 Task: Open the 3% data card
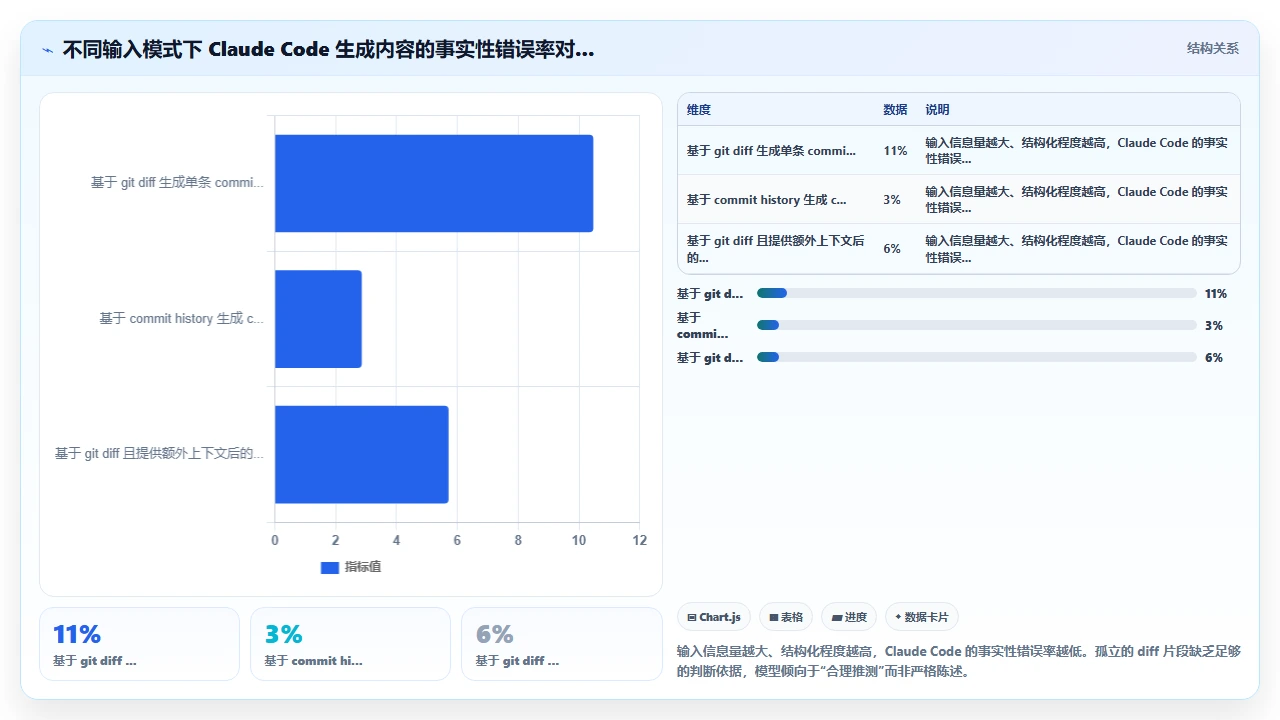350,644
